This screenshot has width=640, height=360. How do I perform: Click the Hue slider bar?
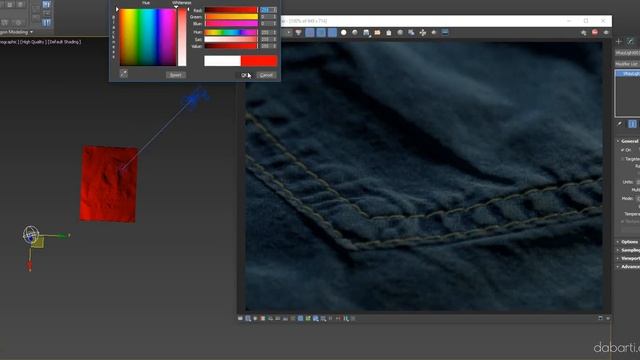(x=231, y=32)
